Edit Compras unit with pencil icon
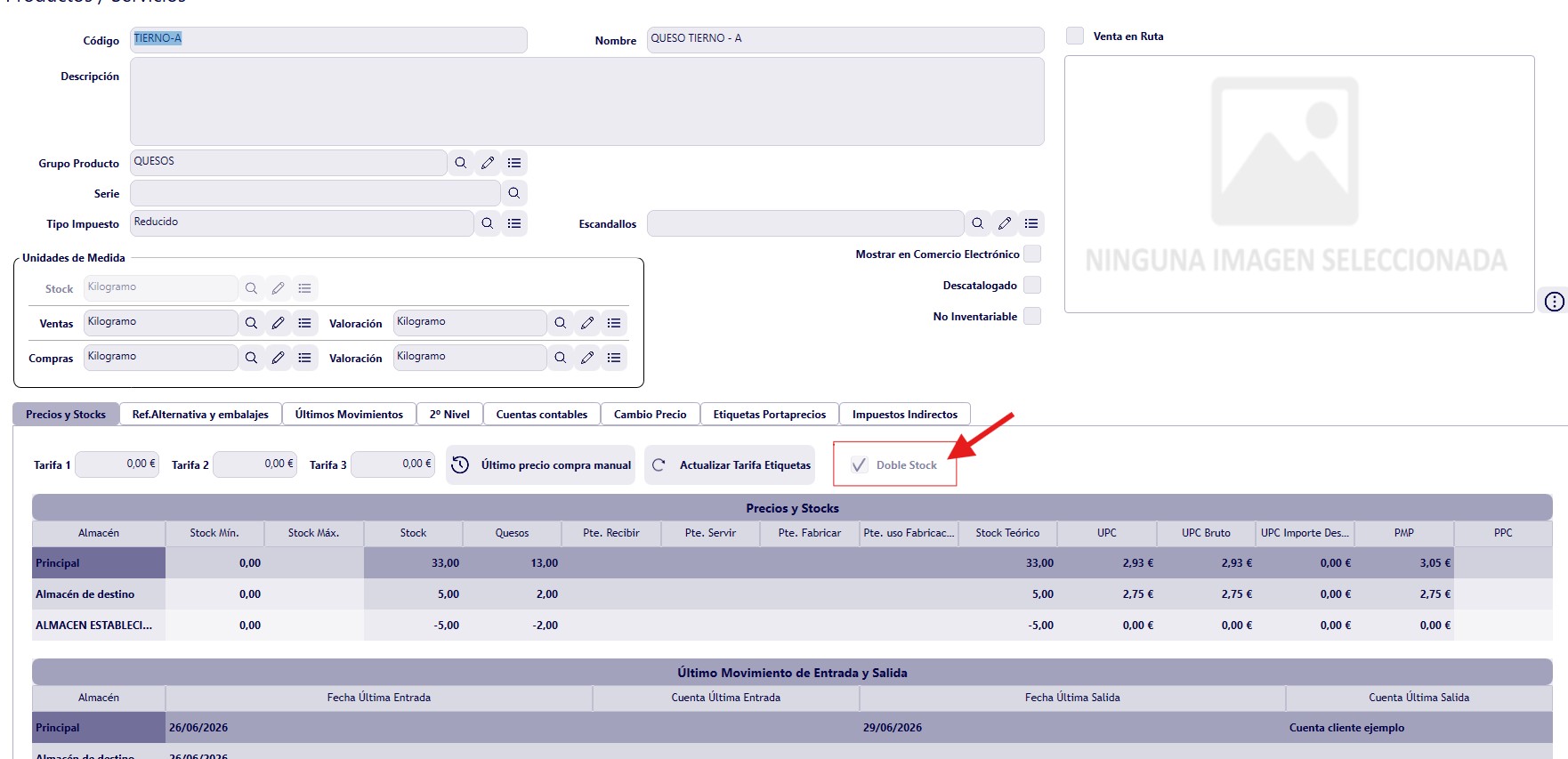The height and width of the screenshot is (759, 1568). 279,358
